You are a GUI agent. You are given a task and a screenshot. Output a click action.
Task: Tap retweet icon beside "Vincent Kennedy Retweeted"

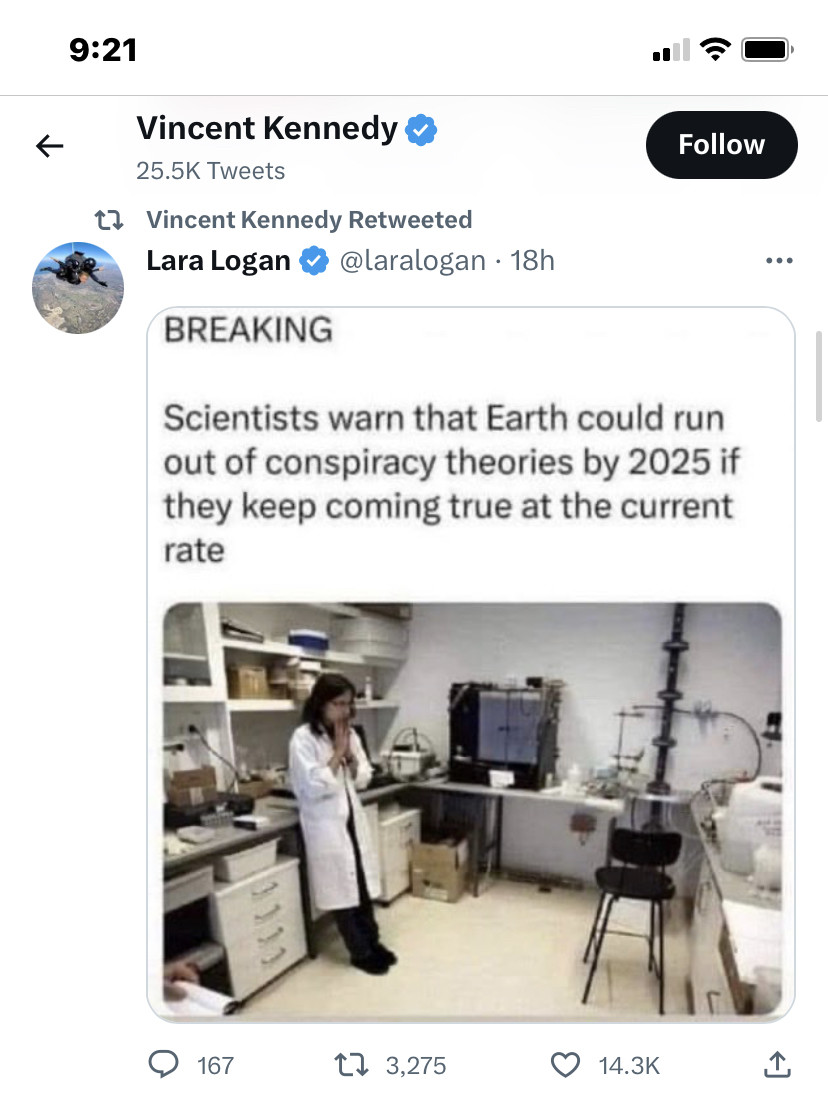[108, 220]
